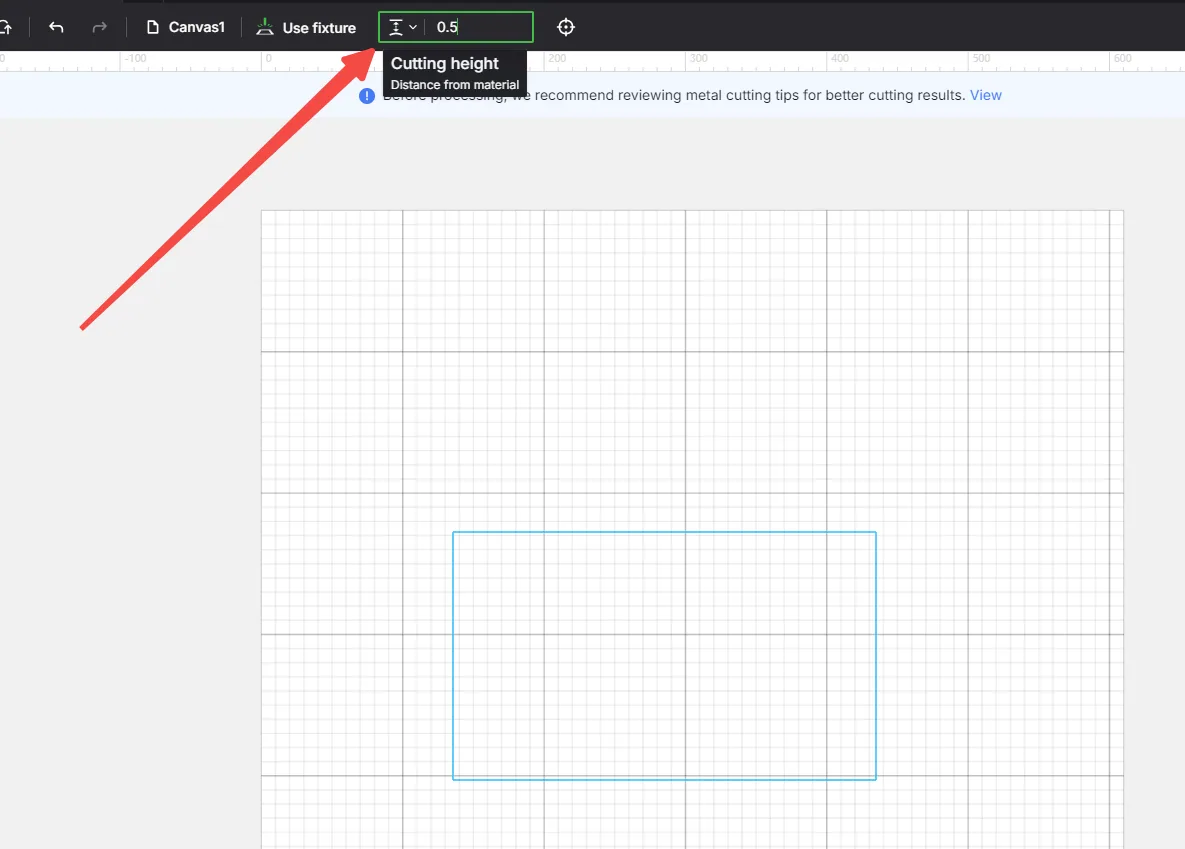Open the Canvas1 canvas name
This screenshot has width=1185, height=849.
coord(196,27)
